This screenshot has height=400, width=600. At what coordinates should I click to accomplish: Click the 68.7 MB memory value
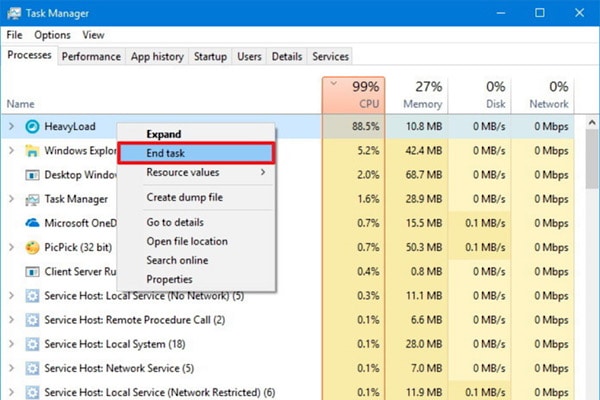tap(424, 175)
